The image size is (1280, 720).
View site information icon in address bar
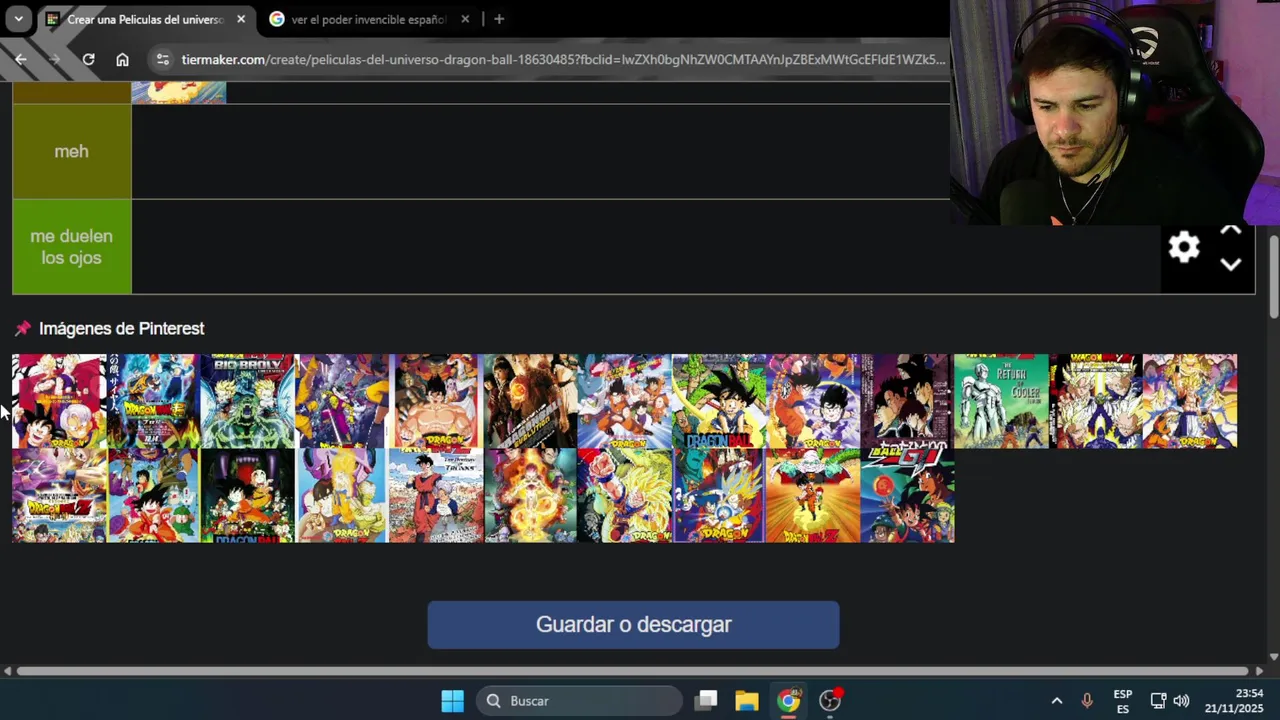(163, 59)
